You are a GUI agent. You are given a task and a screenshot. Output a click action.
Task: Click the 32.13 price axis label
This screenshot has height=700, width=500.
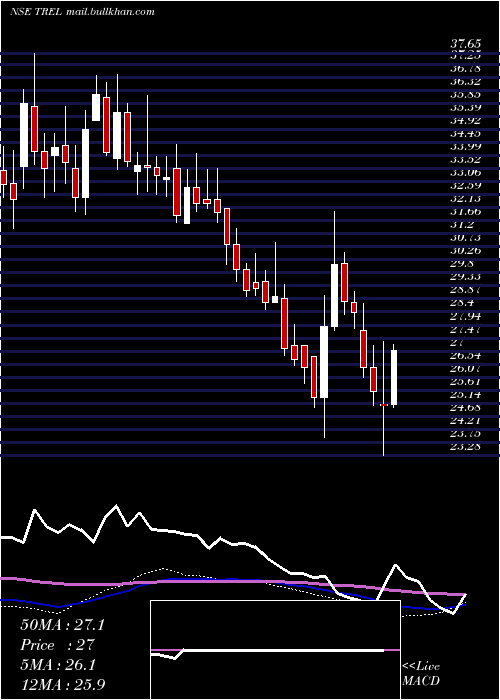[465, 198]
